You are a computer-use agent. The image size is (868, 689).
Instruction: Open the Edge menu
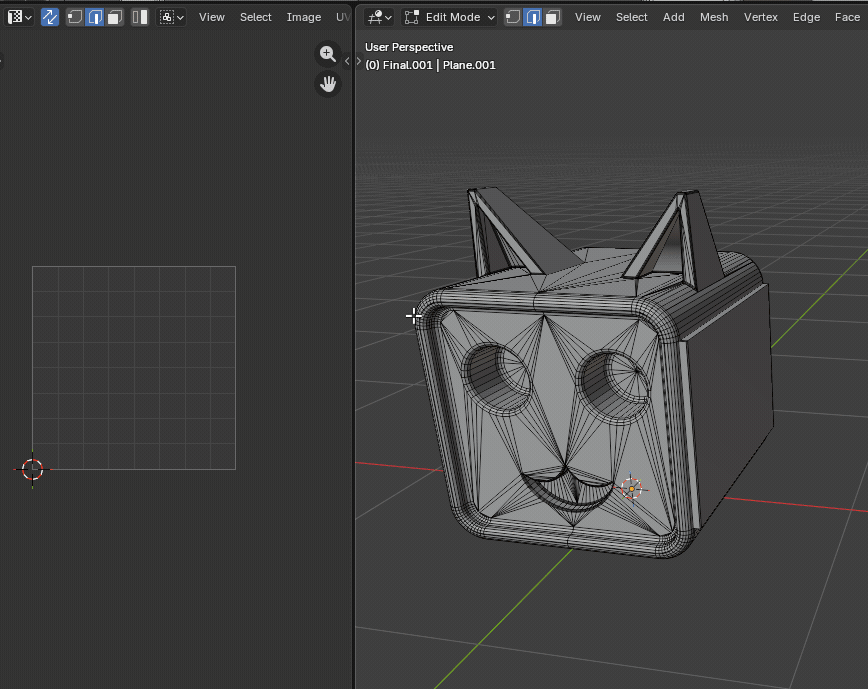806,17
